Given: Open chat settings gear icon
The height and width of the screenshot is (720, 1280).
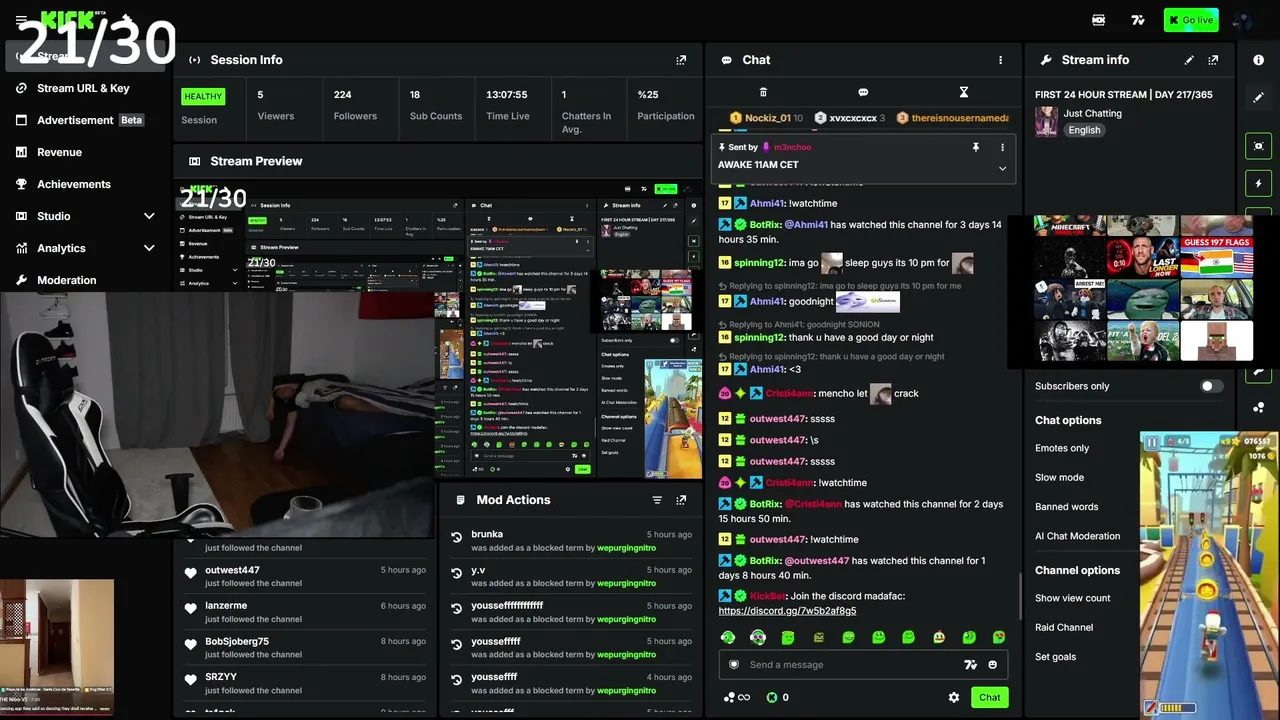Looking at the screenshot, I should coord(954,698).
